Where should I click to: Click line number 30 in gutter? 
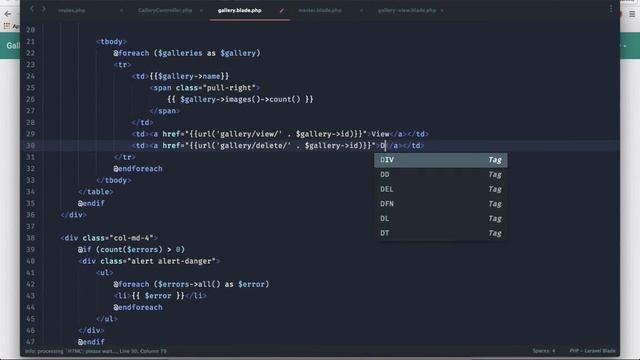pyautogui.click(x=31, y=146)
